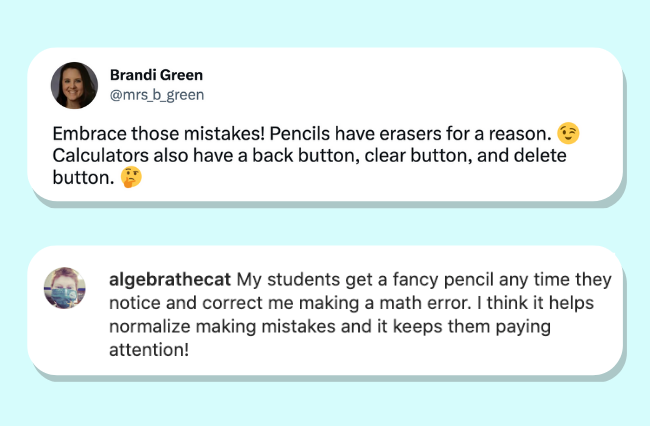The height and width of the screenshot is (426, 650).
Task: Click the word "reason" before the wink emoji
Action: click(x=521, y=134)
